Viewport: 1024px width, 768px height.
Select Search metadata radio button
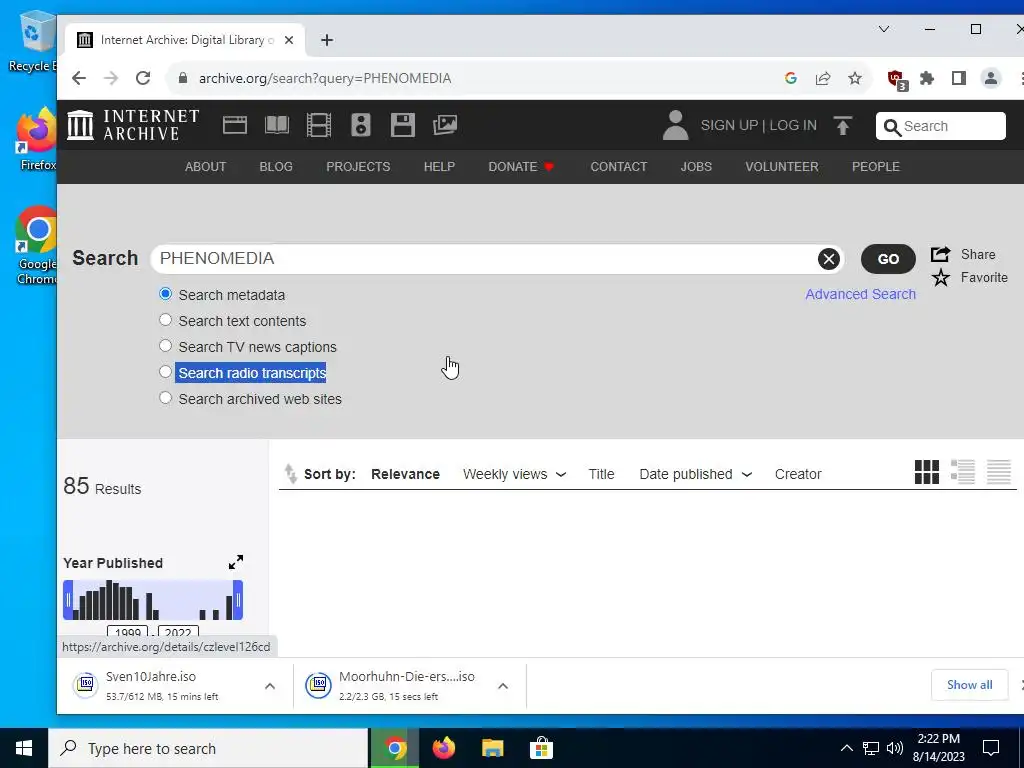click(165, 294)
